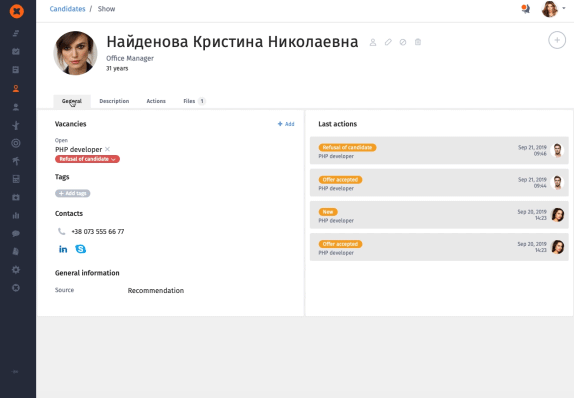574x398 pixels.
Task: Click the trash delete icon beside name
Action: 418,42
